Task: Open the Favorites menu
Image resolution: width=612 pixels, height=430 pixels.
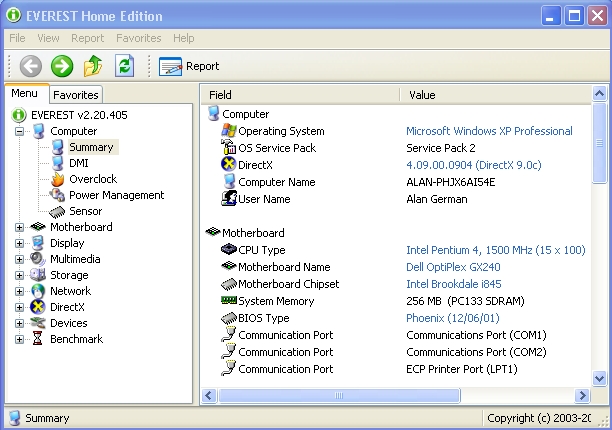Action: 138,38
